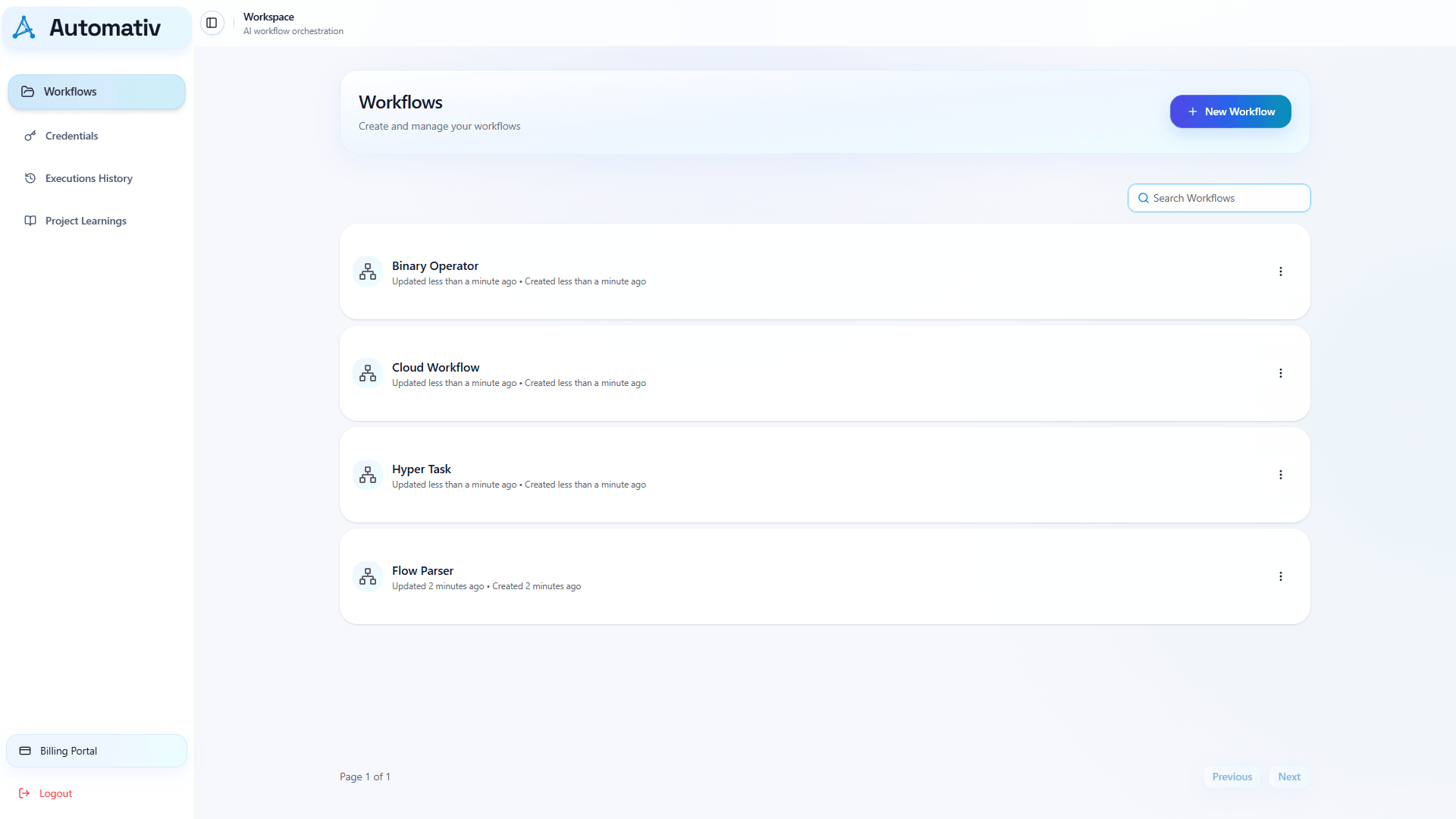Open Cloud Workflow options menu

click(1281, 373)
